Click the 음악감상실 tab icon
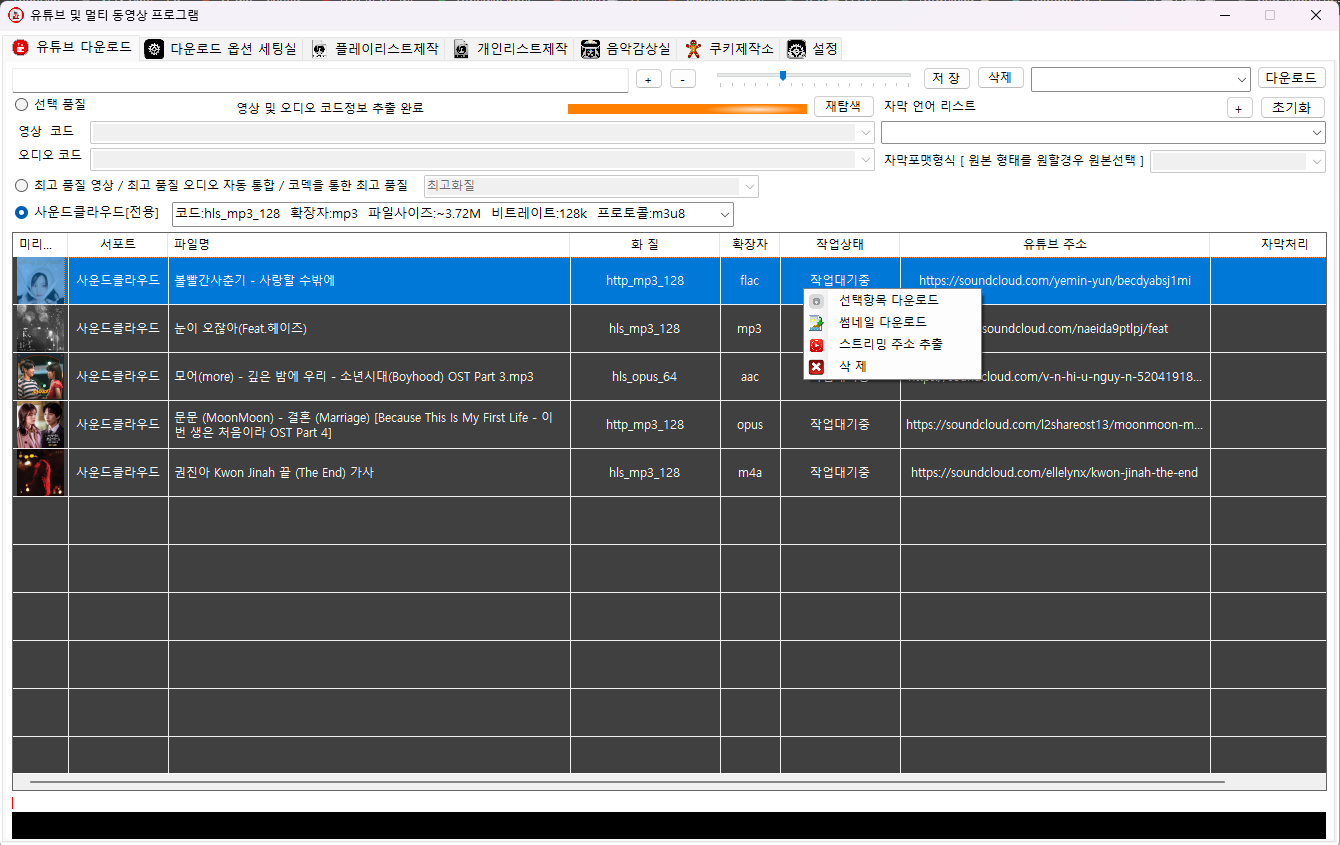 [590, 49]
